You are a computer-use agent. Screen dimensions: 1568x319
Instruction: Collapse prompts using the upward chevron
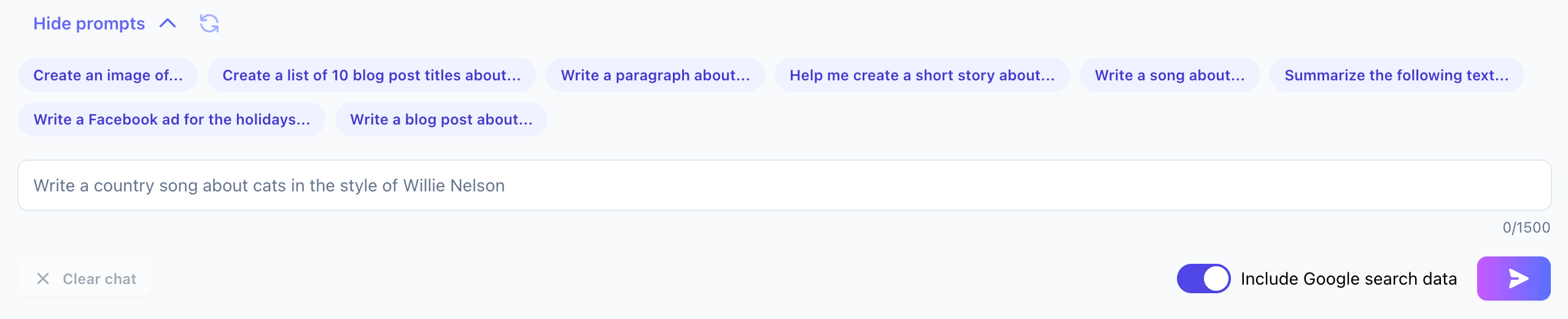point(168,23)
